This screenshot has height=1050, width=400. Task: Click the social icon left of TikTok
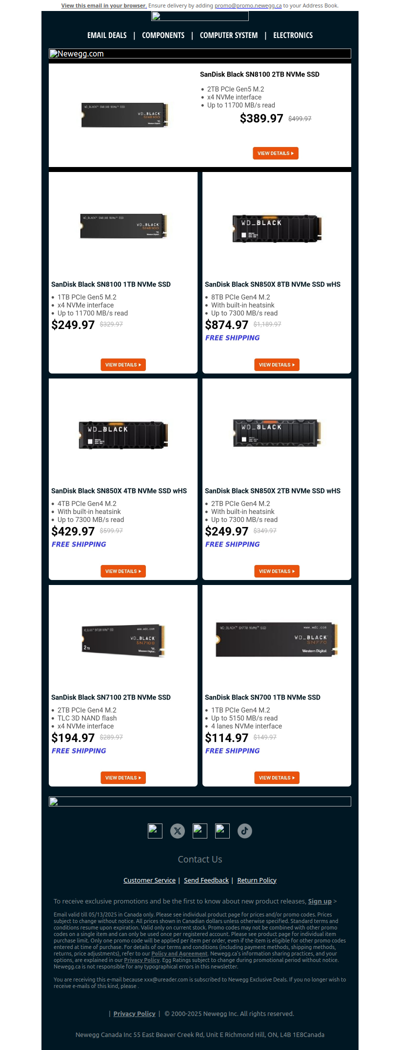click(222, 831)
